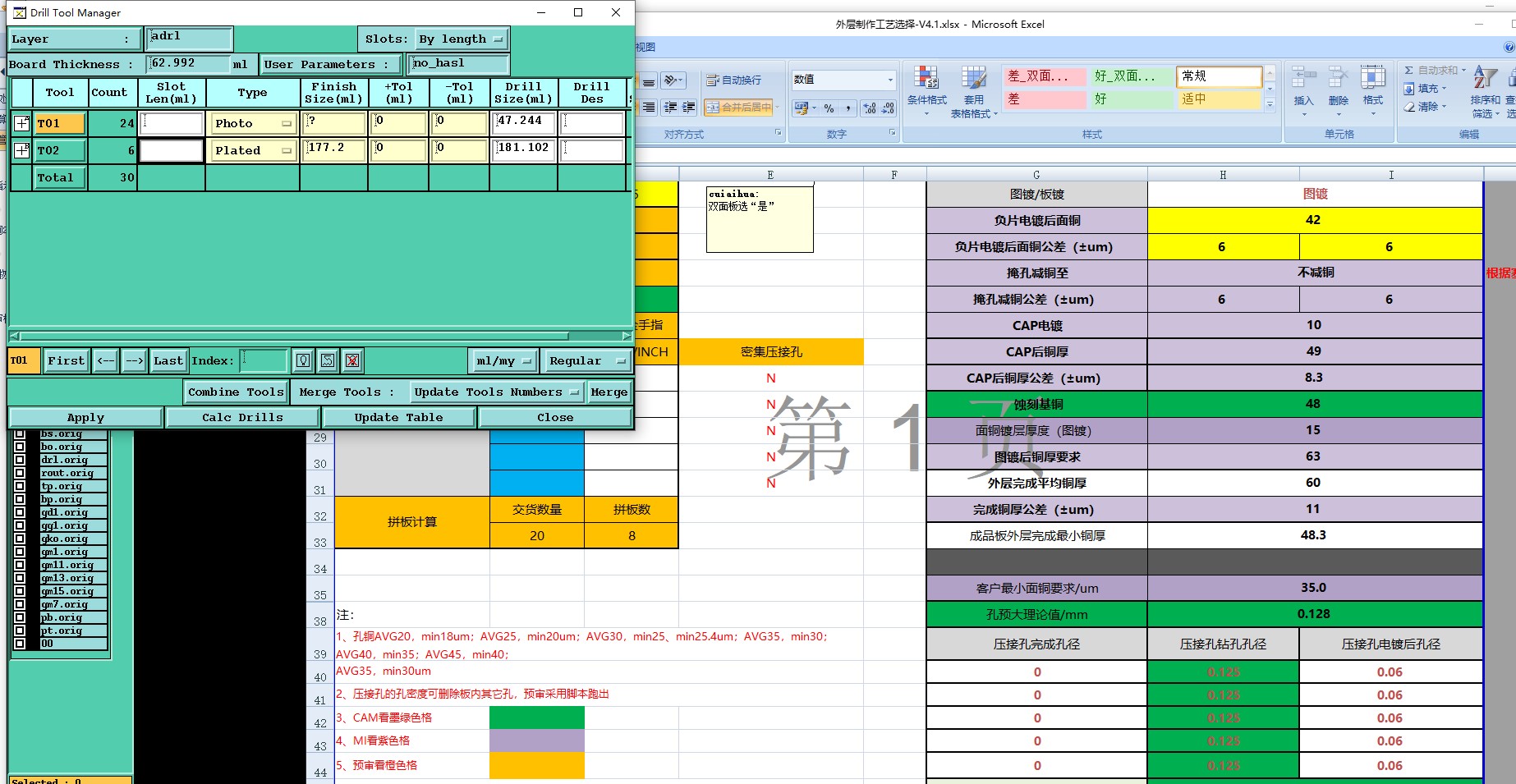Click Combine Tools button
The width and height of the screenshot is (1516, 784).
236,392
